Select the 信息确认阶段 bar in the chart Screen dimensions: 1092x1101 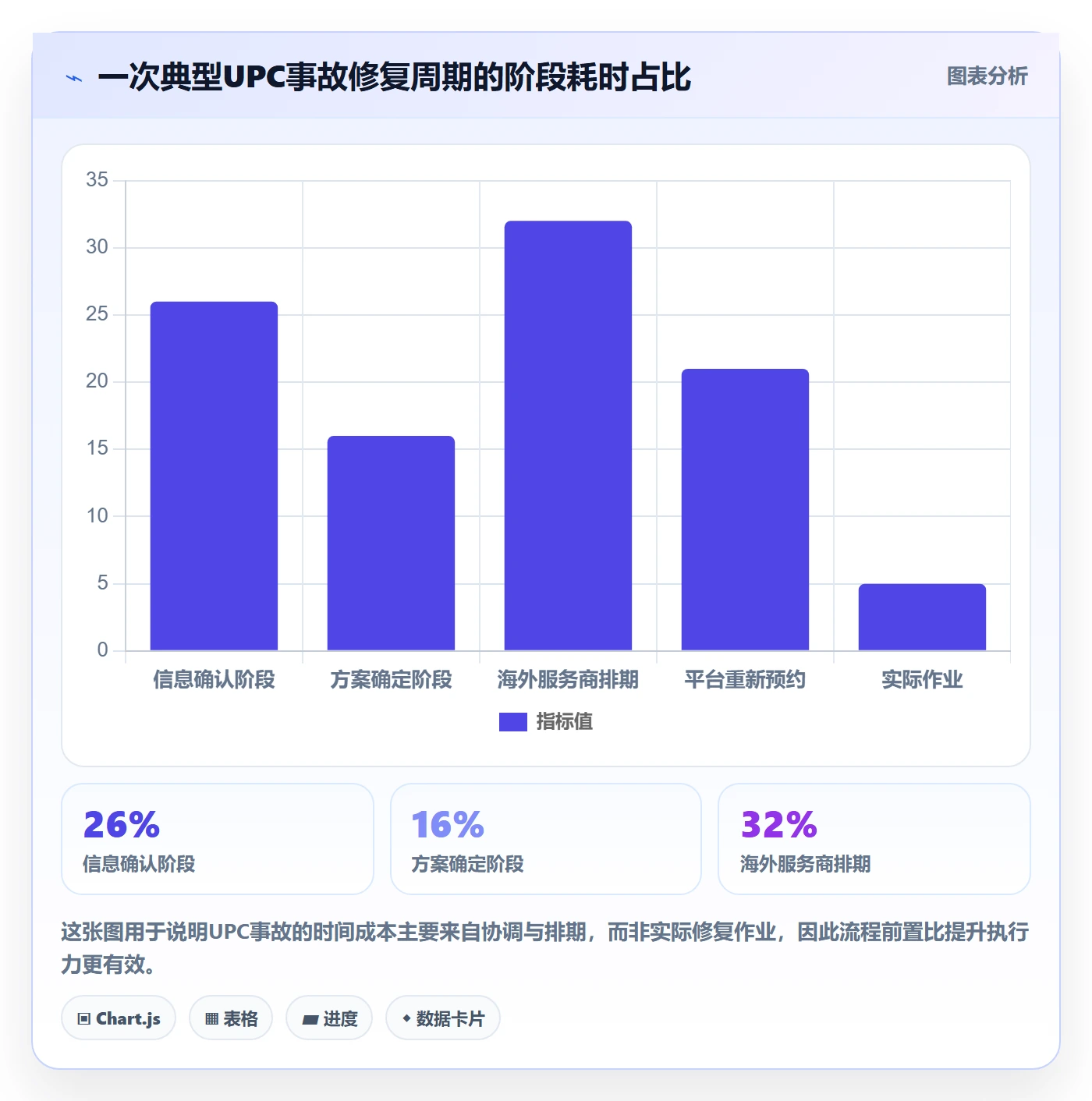coord(214,476)
